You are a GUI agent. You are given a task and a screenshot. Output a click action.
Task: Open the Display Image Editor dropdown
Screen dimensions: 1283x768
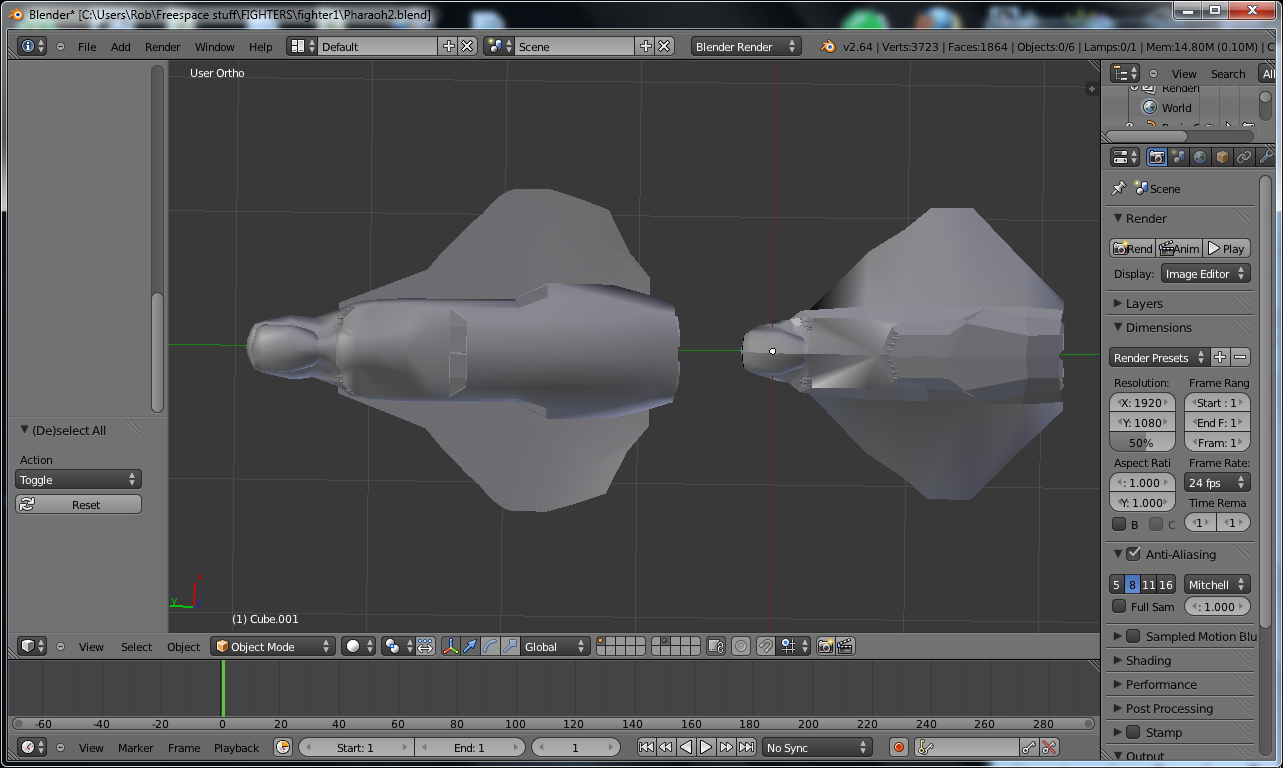click(x=1205, y=273)
